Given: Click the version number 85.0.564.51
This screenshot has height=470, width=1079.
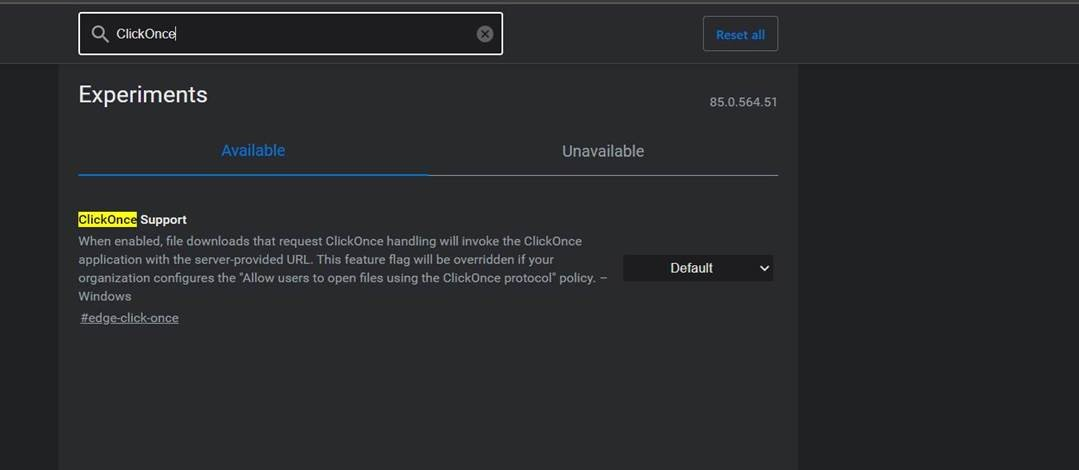Looking at the screenshot, I should [743, 102].
